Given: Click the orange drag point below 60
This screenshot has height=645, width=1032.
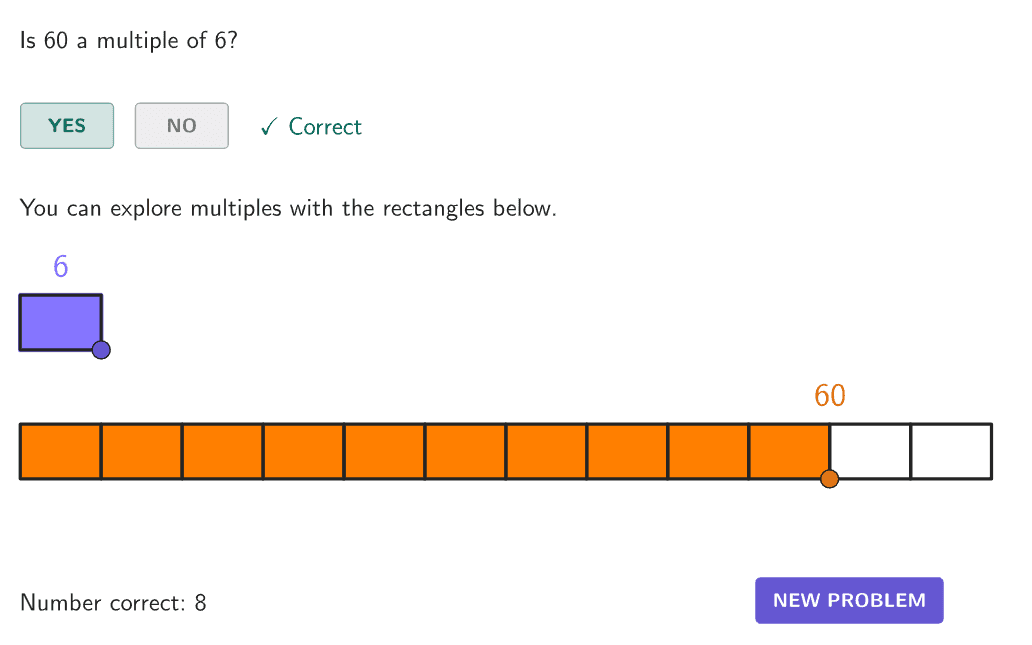Looking at the screenshot, I should pos(829,479).
